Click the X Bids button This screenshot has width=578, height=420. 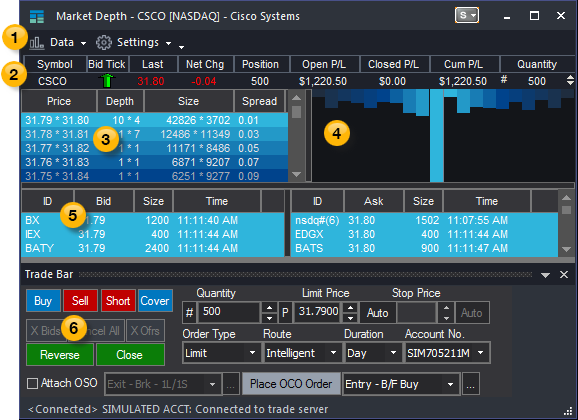pyautogui.click(x=45, y=330)
